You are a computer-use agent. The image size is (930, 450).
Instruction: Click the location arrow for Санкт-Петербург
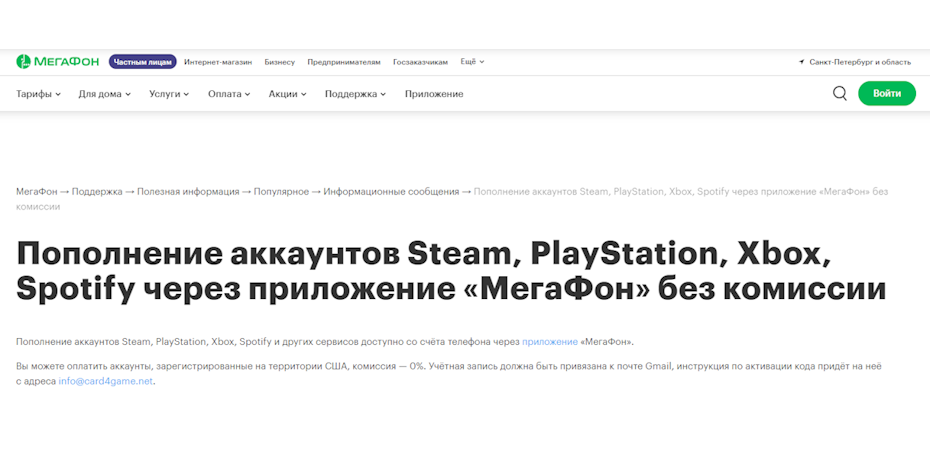click(802, 62)
